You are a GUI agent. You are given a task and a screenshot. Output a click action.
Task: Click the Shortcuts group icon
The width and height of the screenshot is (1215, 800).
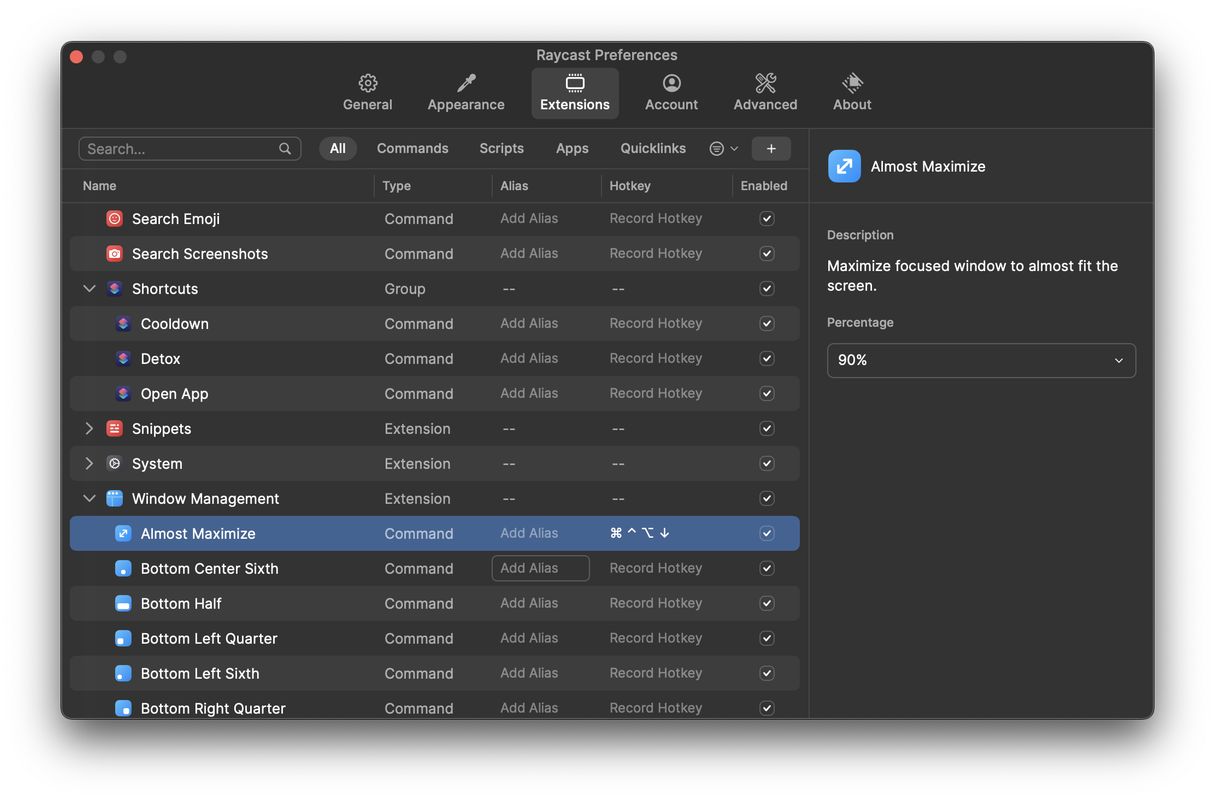point(114,288)
